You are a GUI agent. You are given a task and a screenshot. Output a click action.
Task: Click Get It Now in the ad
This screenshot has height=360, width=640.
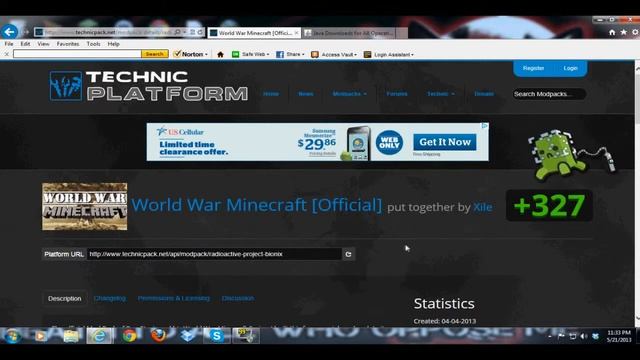click(445, 142)
